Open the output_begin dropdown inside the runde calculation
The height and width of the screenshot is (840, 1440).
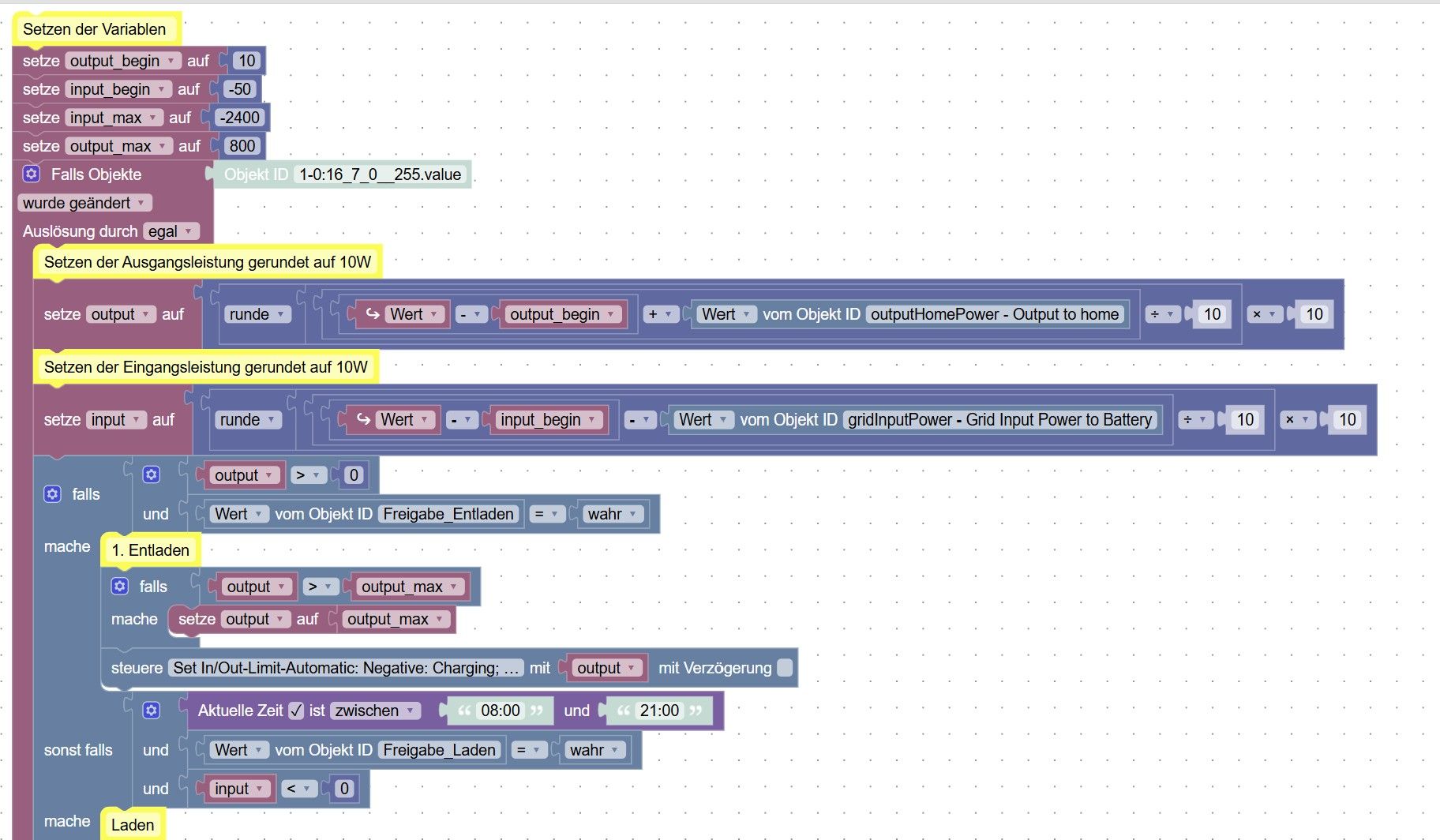[563, 314]
